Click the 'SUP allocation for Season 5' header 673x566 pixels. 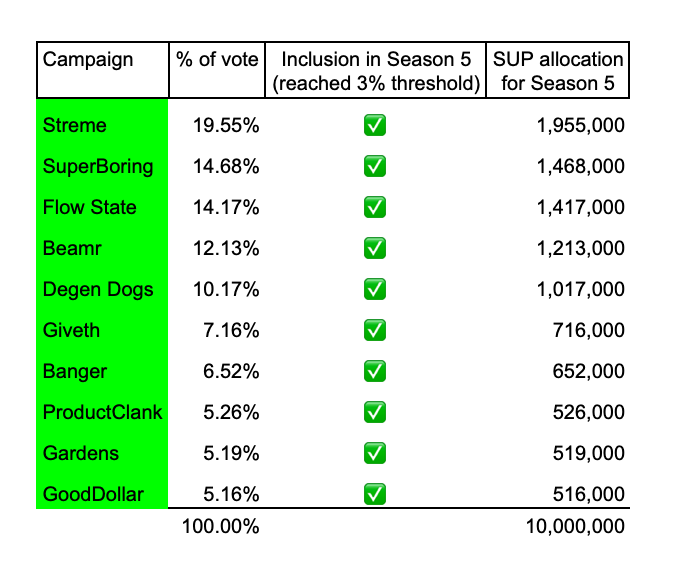click(557, 70)
